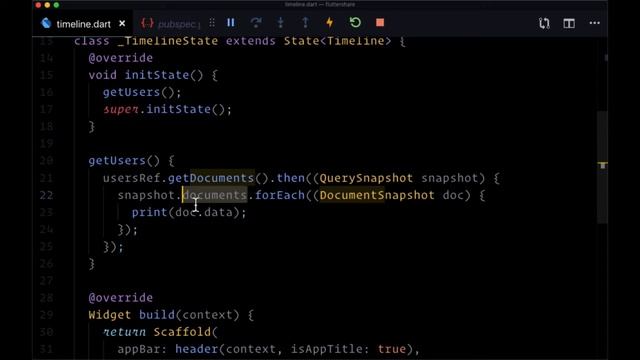Click Scaffold on the return line
Viewport: 640px width, 360px height.
(x=182, y=332)
